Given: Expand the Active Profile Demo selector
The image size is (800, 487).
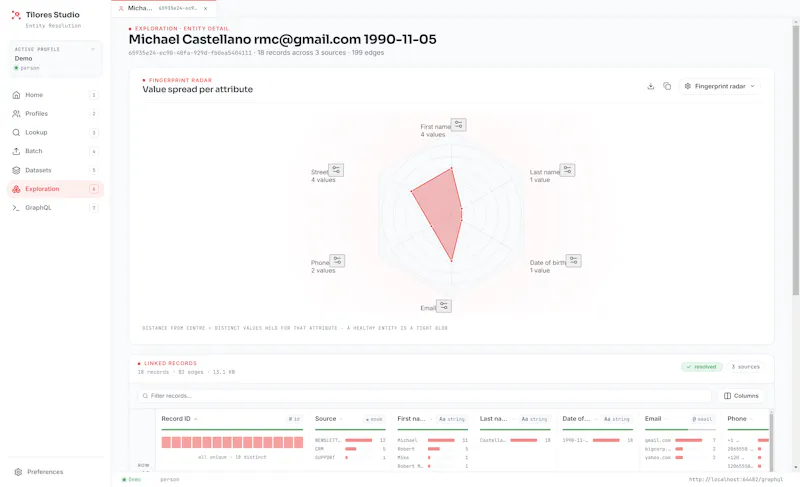Looking at the screenshot, I should 55,58.
